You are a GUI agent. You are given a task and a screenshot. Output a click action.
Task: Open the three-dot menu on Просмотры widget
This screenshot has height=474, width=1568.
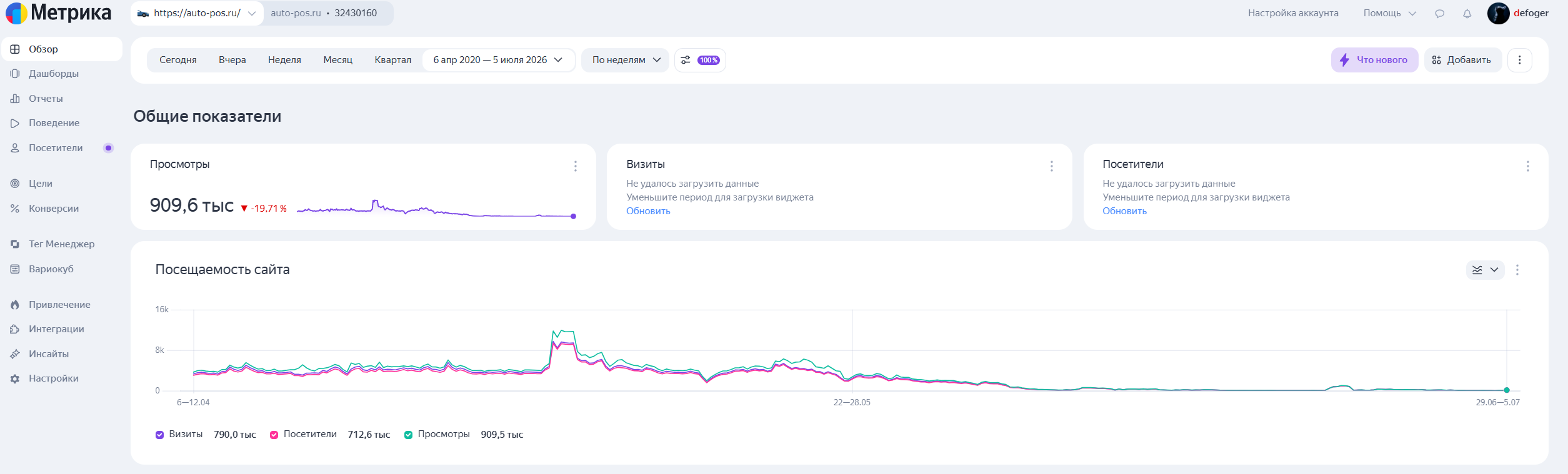coord(576,166)
